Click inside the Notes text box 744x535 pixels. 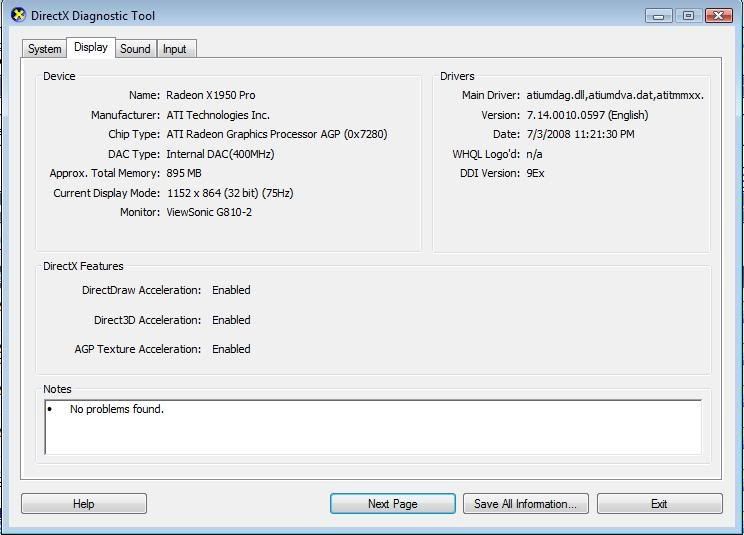pyautogui.click(x=373, y=427)
